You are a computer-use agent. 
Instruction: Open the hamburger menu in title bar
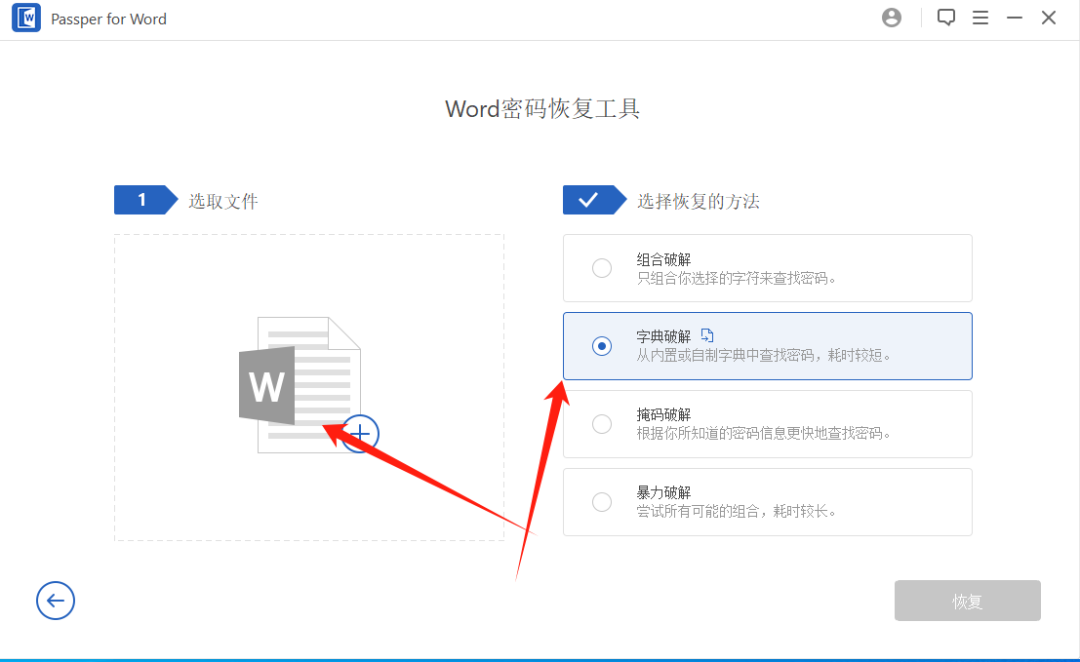coord(980,17)
